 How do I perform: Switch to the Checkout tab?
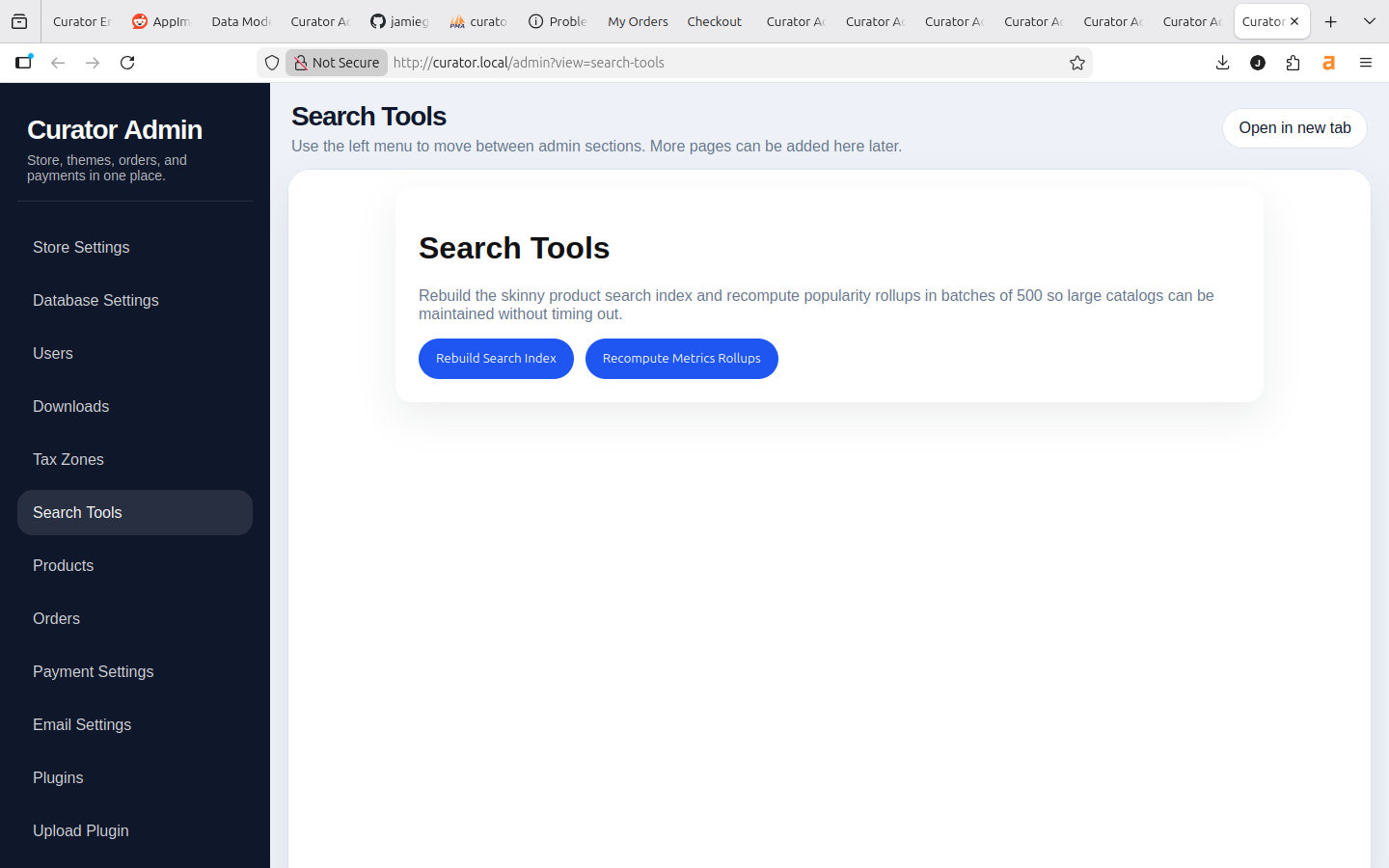715,21
